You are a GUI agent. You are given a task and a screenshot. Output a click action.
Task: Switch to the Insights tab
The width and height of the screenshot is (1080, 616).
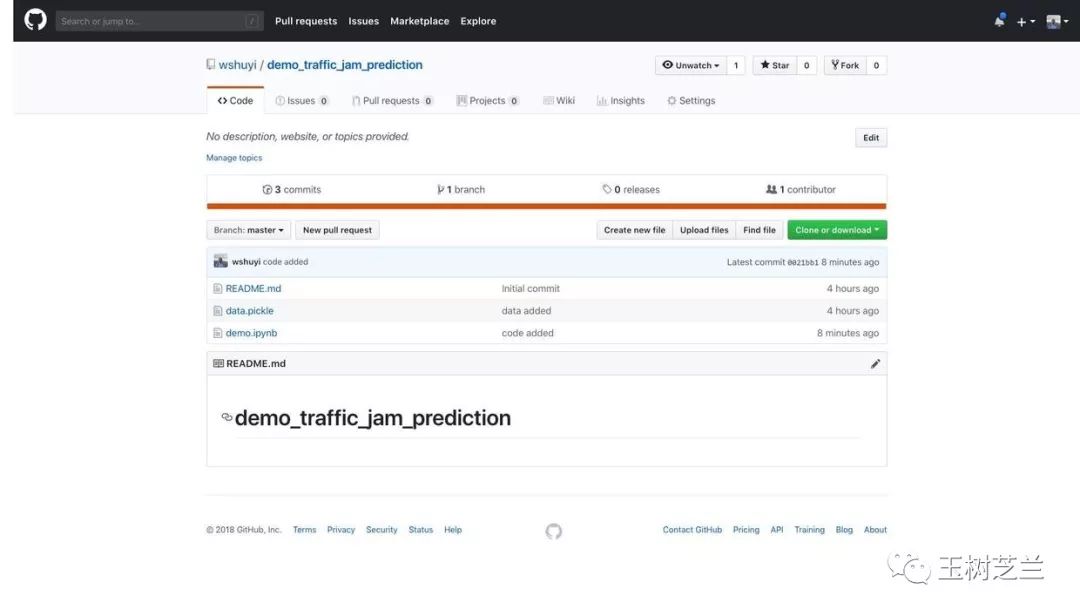(621, 101)
